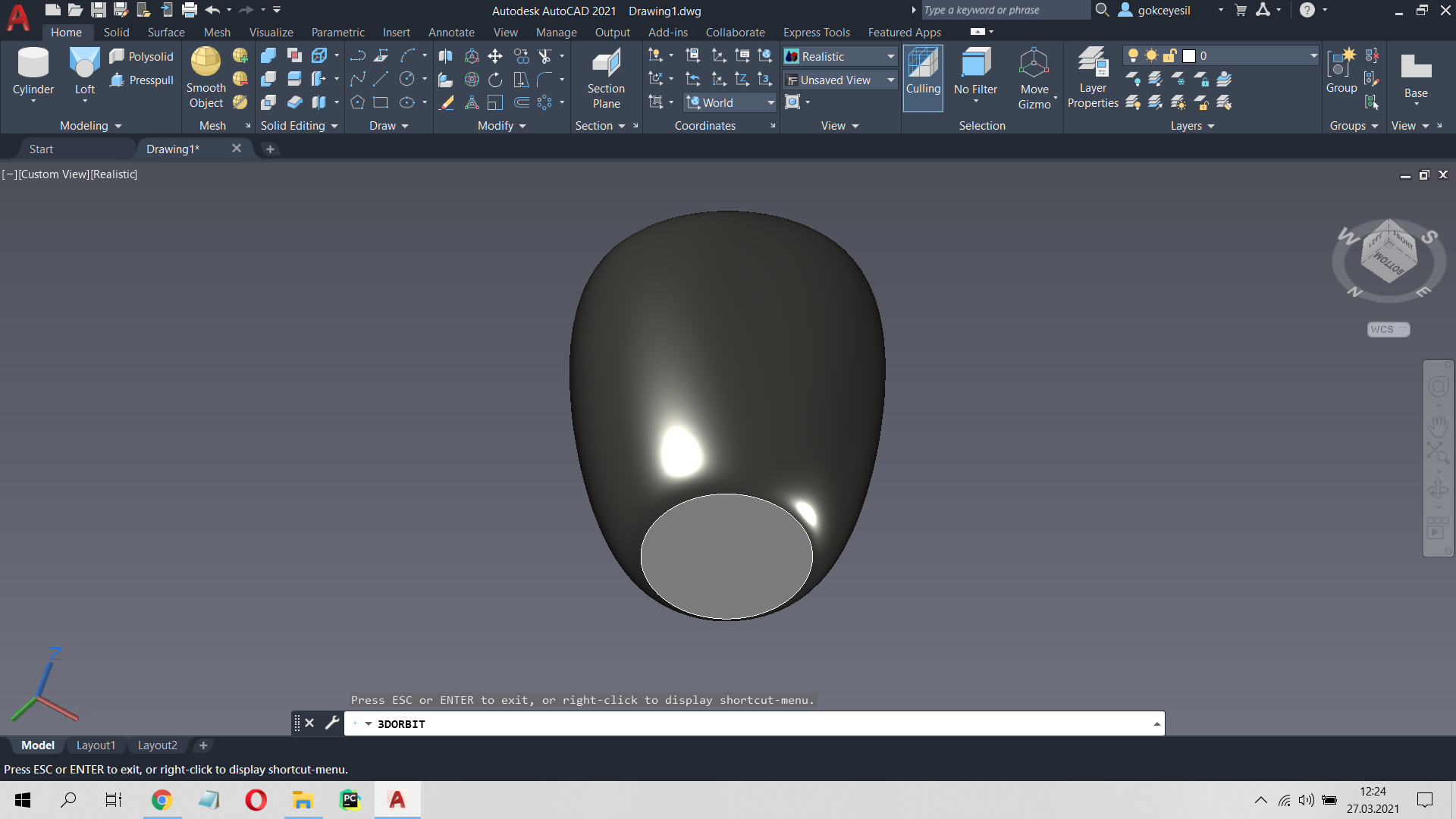
Task: Expand the Modeling panel
Action: [x=90, y=126]
